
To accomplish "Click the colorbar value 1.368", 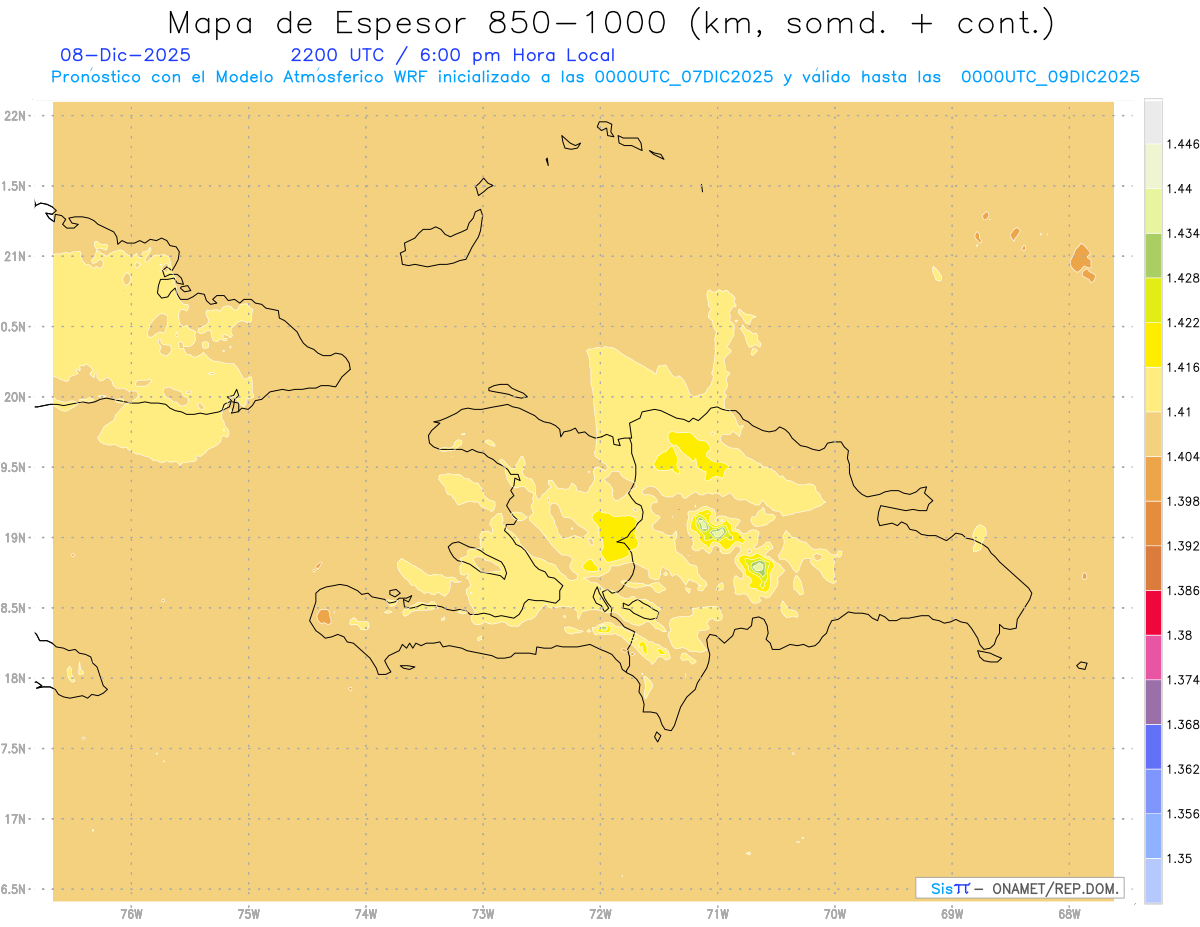I will tap(1183, 724).
